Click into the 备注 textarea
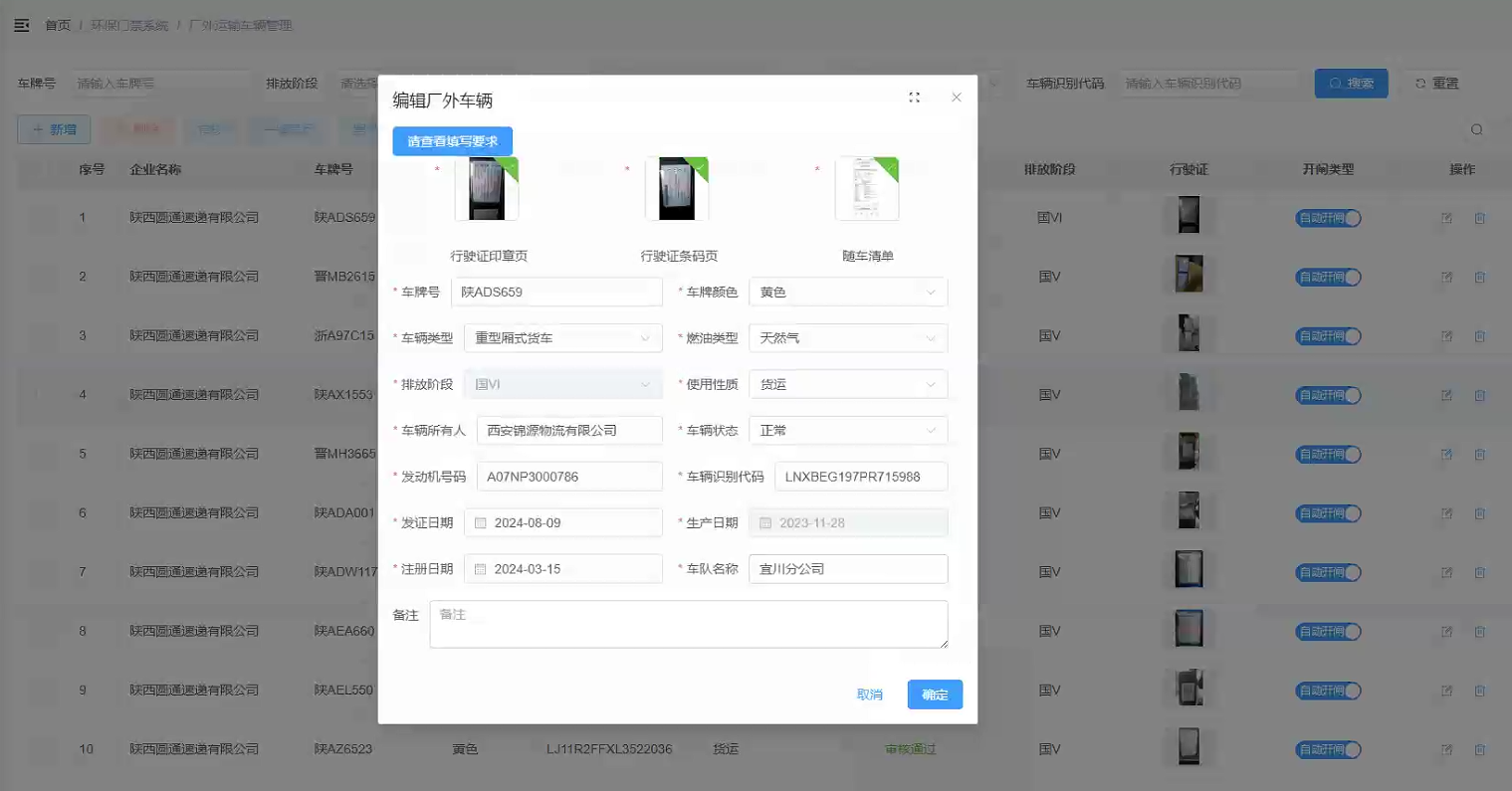The height and width of the screenshot is (791, 1512). tap(689, 624)
